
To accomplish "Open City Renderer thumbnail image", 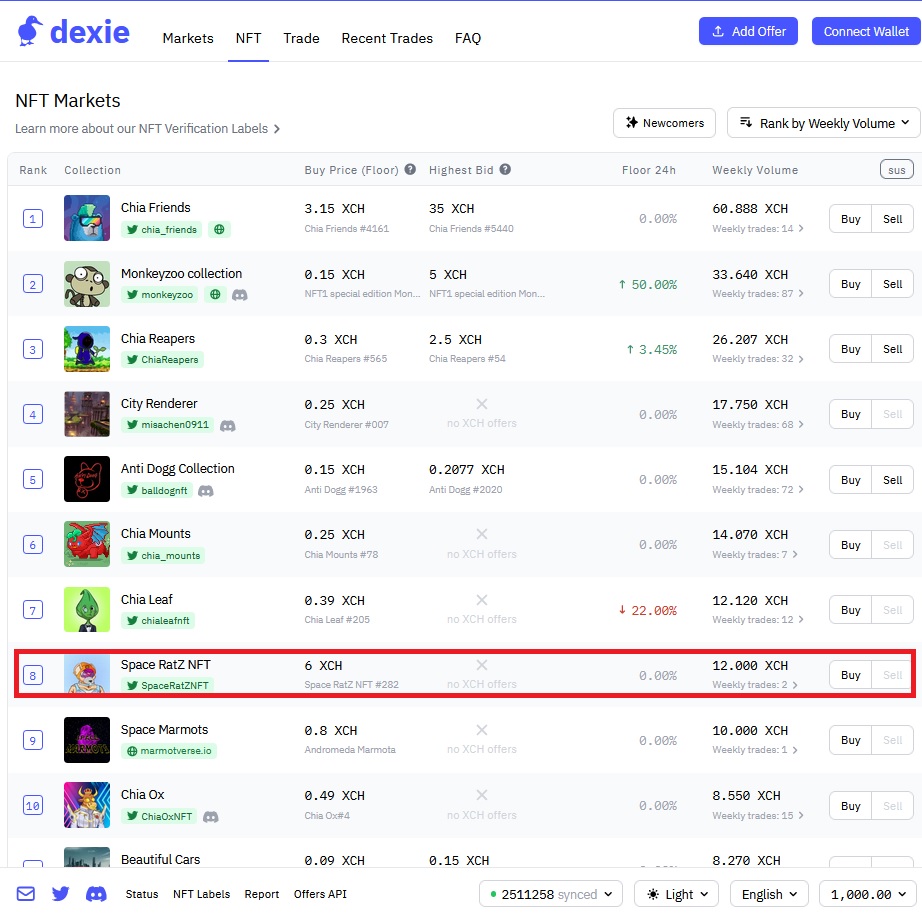I will (x=86, y=414).
